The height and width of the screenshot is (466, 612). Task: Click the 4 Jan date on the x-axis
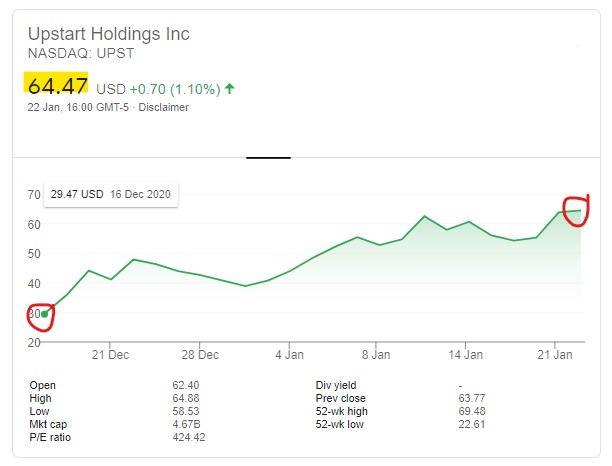point(290,354)
